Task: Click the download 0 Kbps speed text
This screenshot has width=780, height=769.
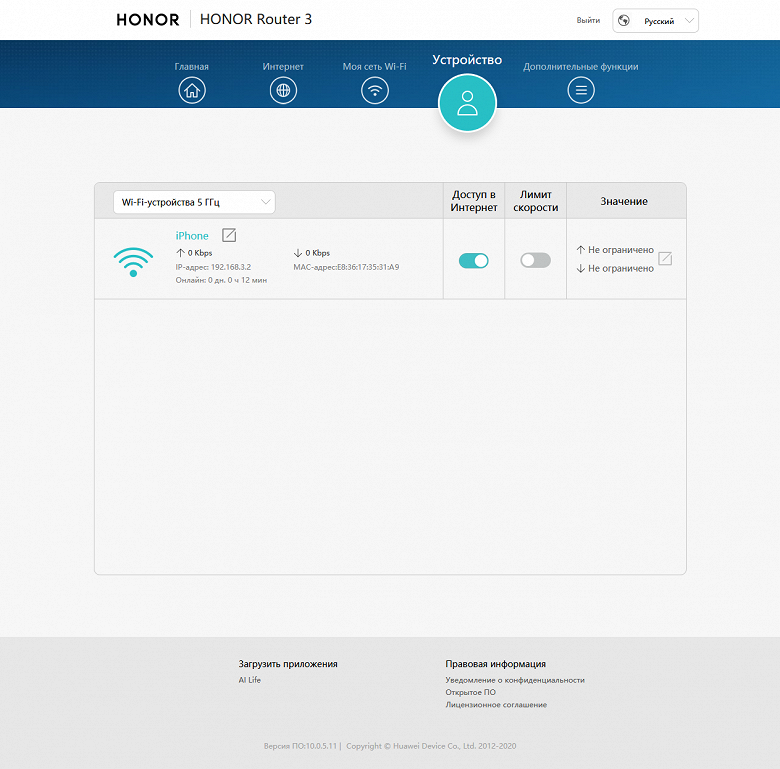Action: 317,253
